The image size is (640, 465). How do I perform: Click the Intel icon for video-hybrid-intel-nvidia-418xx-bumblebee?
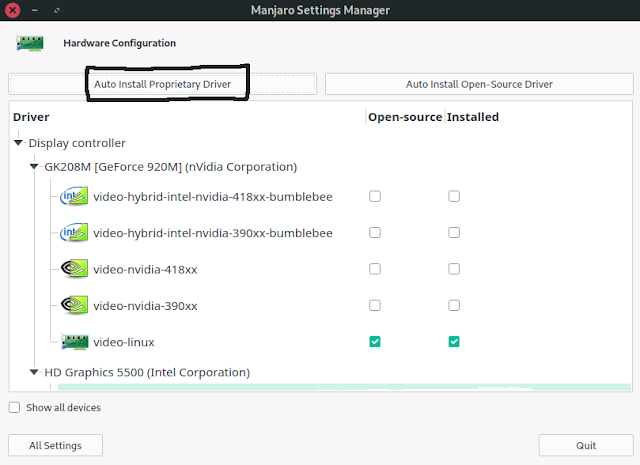click(74, 196)
